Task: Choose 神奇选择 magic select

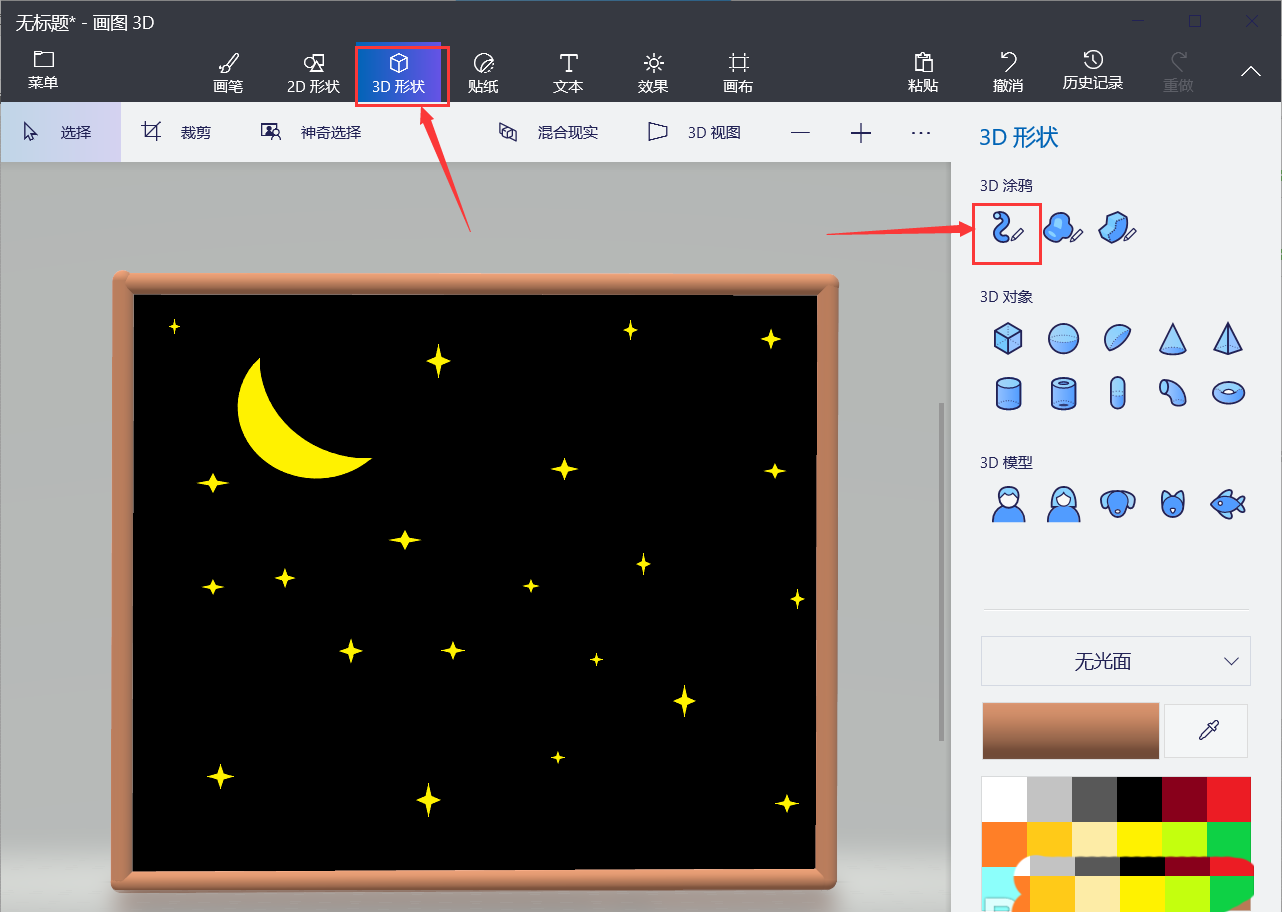Action: [311, 132]
